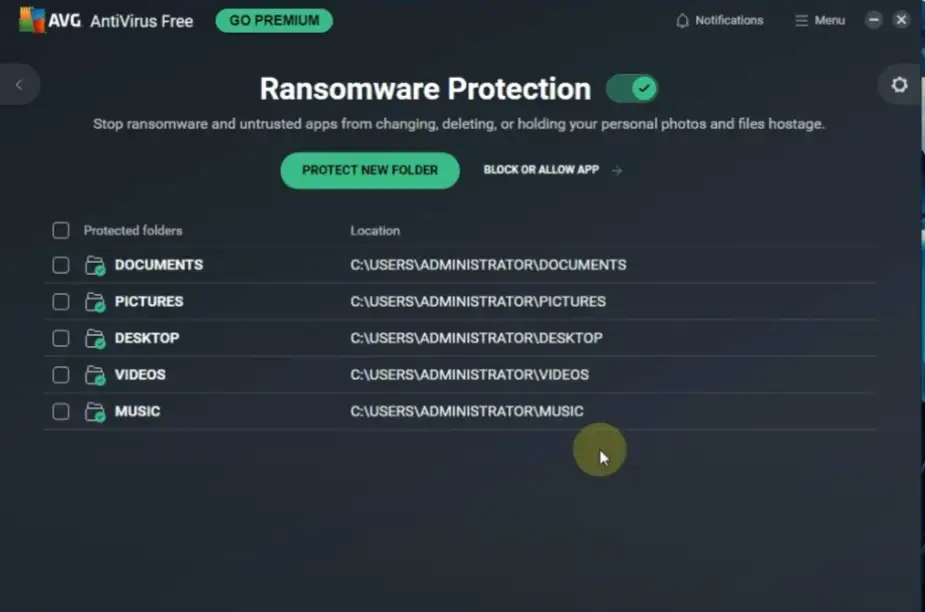Viewport: 925px width, 612px height.
Task: Open the hamburger Menu
Action: (x=819, y=21)
